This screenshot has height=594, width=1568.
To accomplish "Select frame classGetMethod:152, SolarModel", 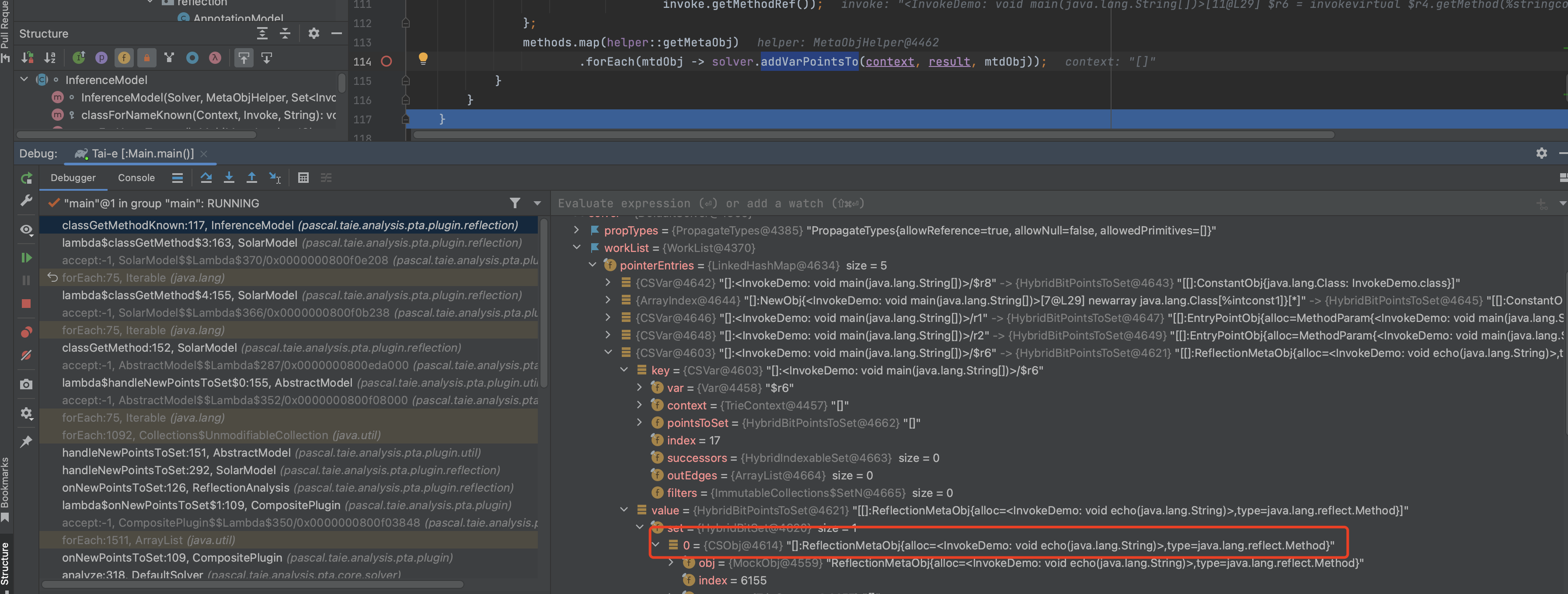I will tap(289, 348).
